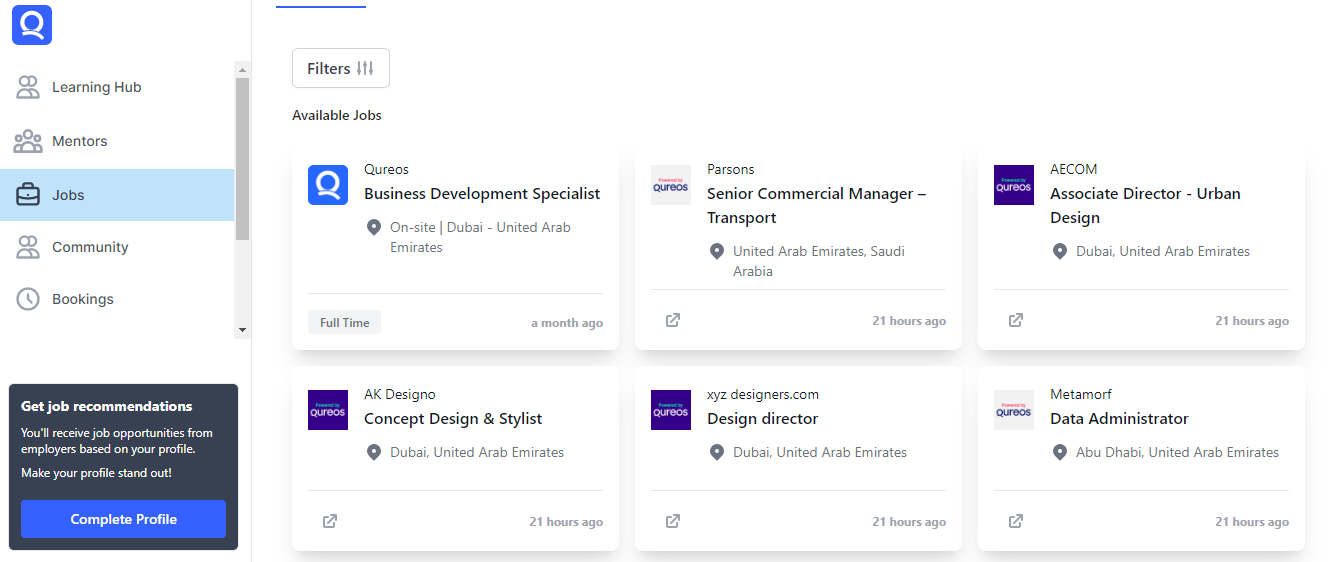This screenshot has width=1330, height=562.
Task: Click the Bookings clock icon in sidebar
Action: point(28,299)
